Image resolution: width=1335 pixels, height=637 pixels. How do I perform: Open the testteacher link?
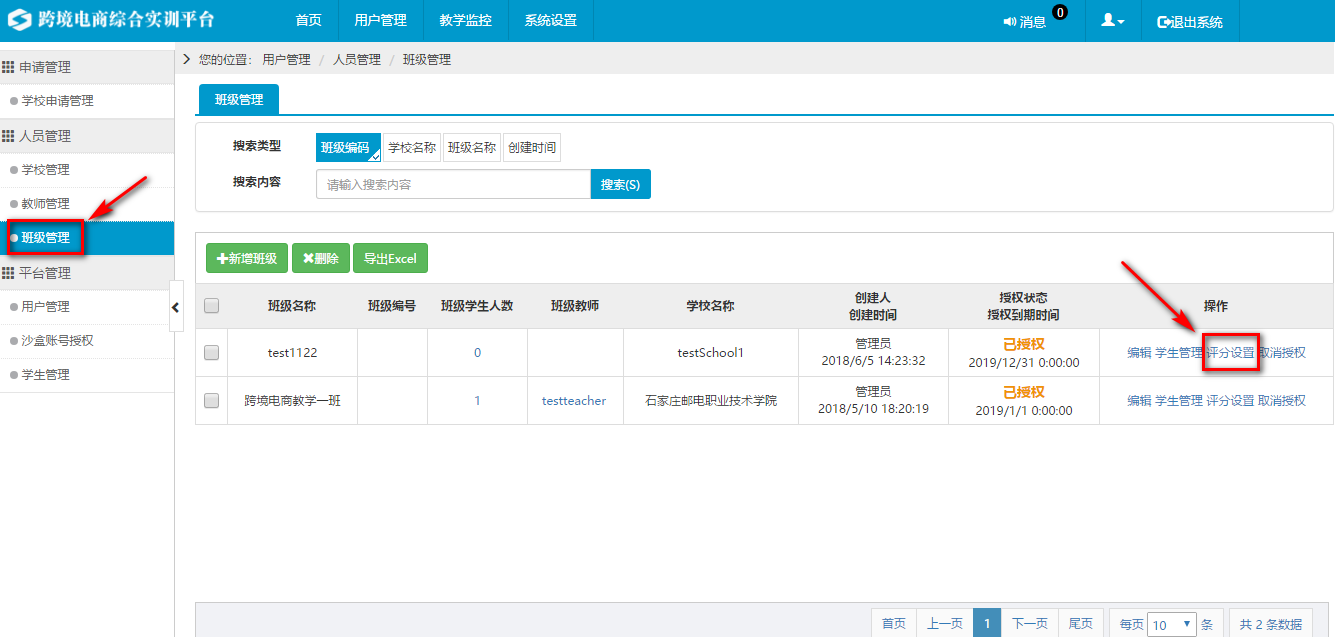(574, 400)
